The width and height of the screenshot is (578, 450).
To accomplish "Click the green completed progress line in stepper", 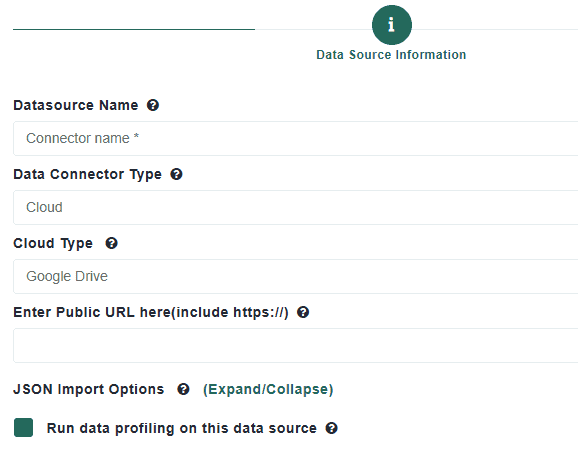I will pos(134,29).
